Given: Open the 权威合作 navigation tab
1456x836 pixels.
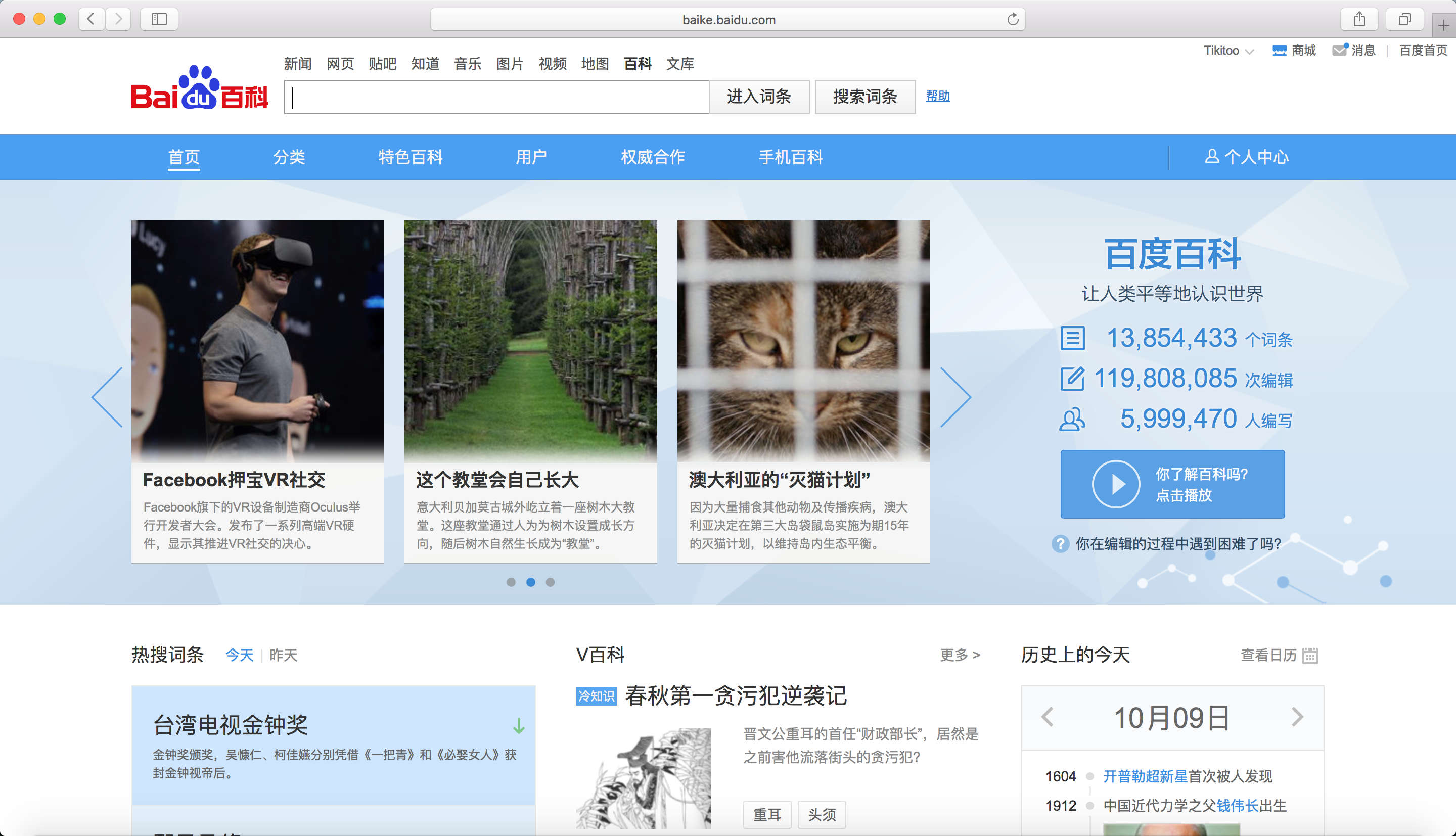Looking at the screenshot, I should (x=653, y=157).
